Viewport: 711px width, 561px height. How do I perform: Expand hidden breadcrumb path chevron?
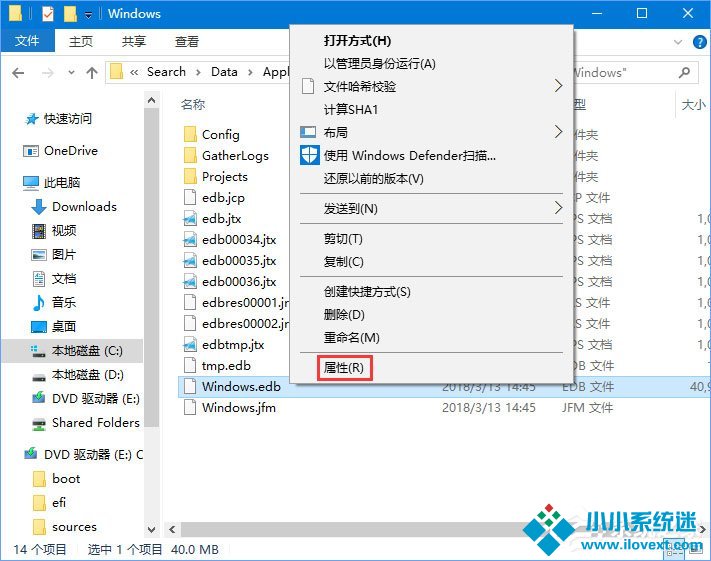click(x=134, y=72)
